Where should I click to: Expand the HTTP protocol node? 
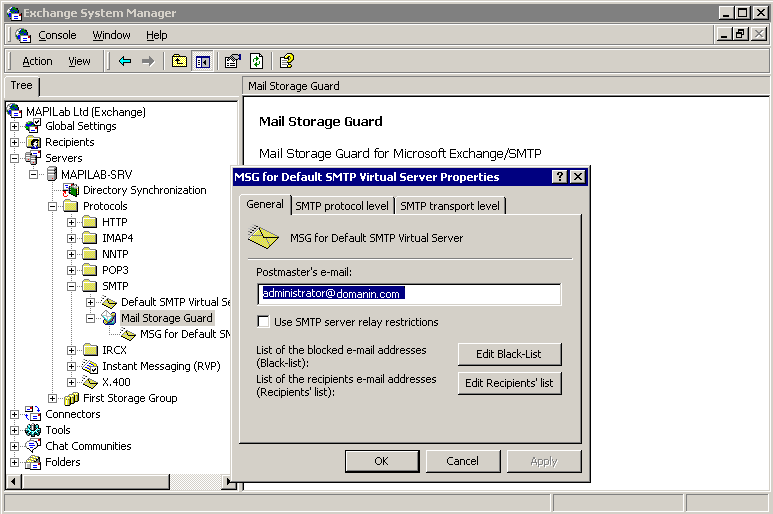coord(71,222)
